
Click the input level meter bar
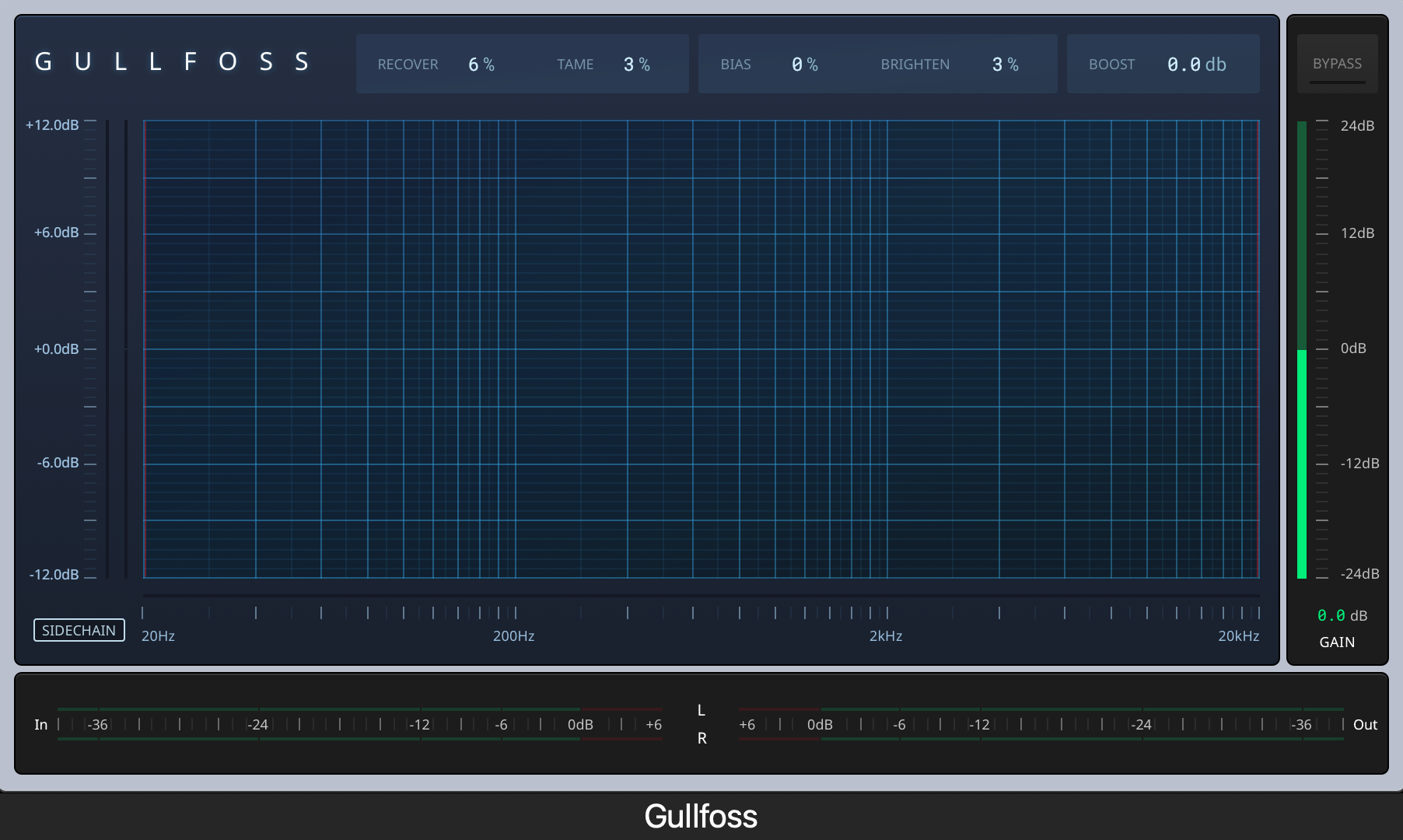click(360, 724)
